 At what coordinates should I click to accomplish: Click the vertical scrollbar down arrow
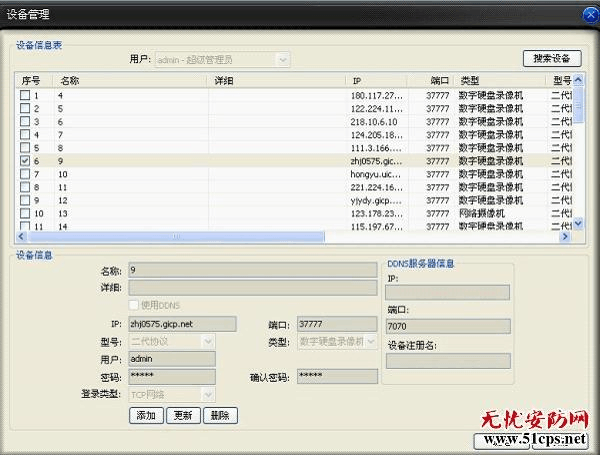(578, 225)
